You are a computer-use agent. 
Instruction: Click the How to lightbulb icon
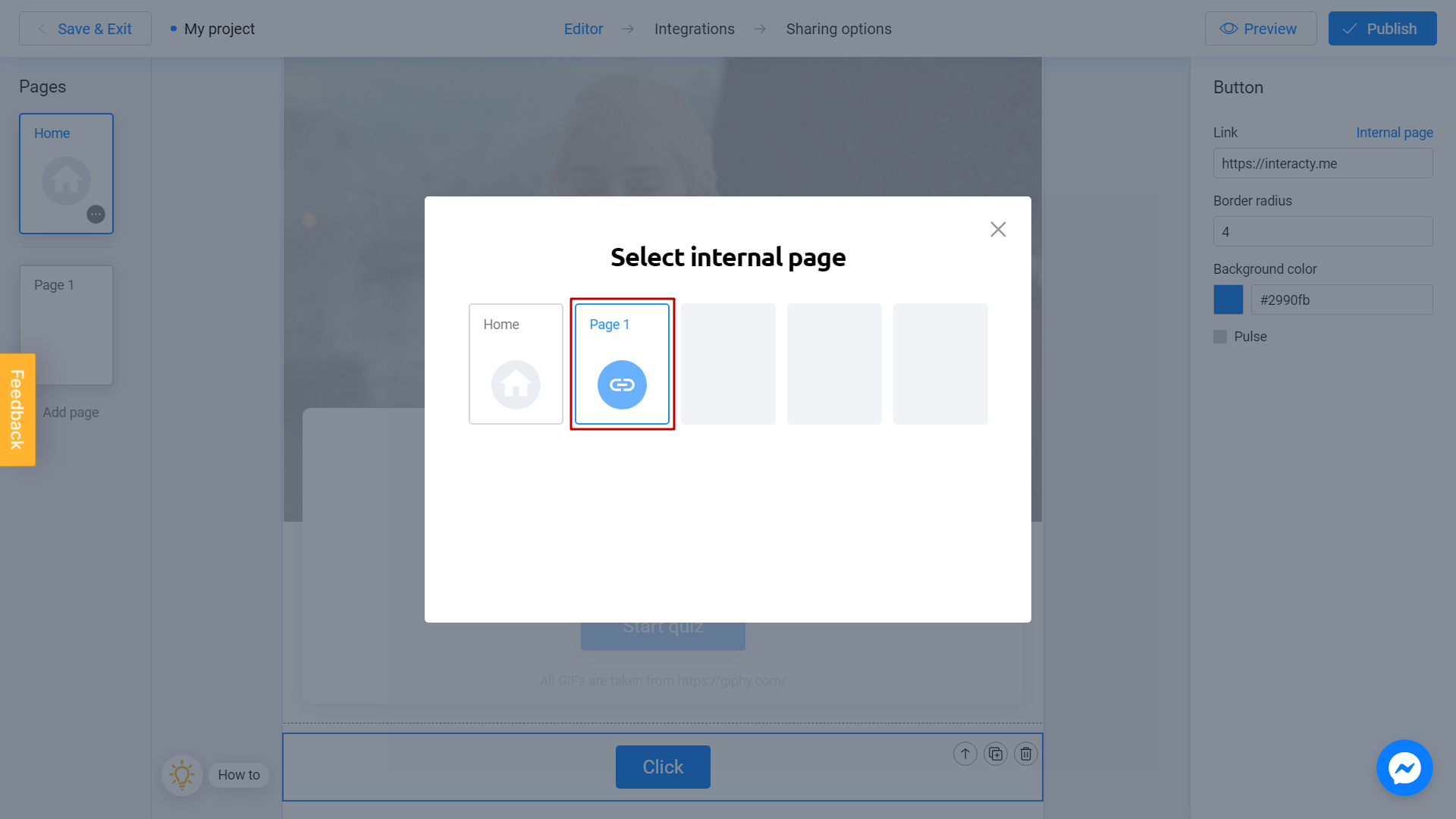click(x=182, y=775)
